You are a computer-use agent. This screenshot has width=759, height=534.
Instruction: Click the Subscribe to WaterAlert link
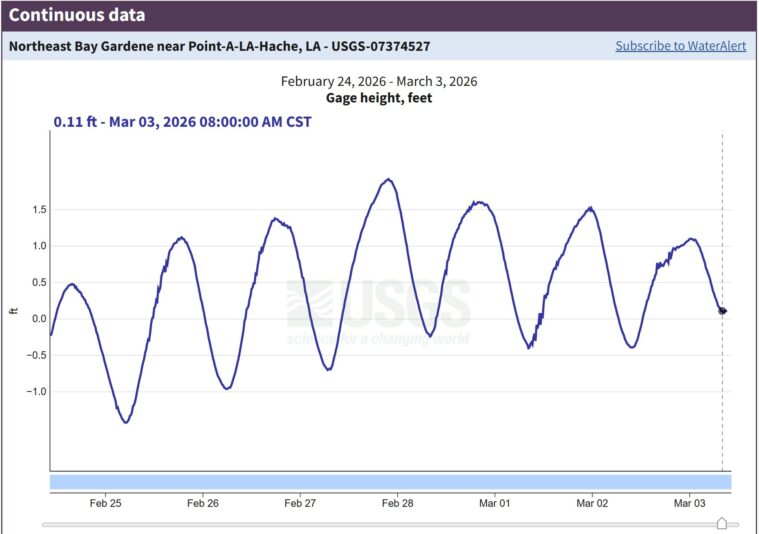pos(680,46)
